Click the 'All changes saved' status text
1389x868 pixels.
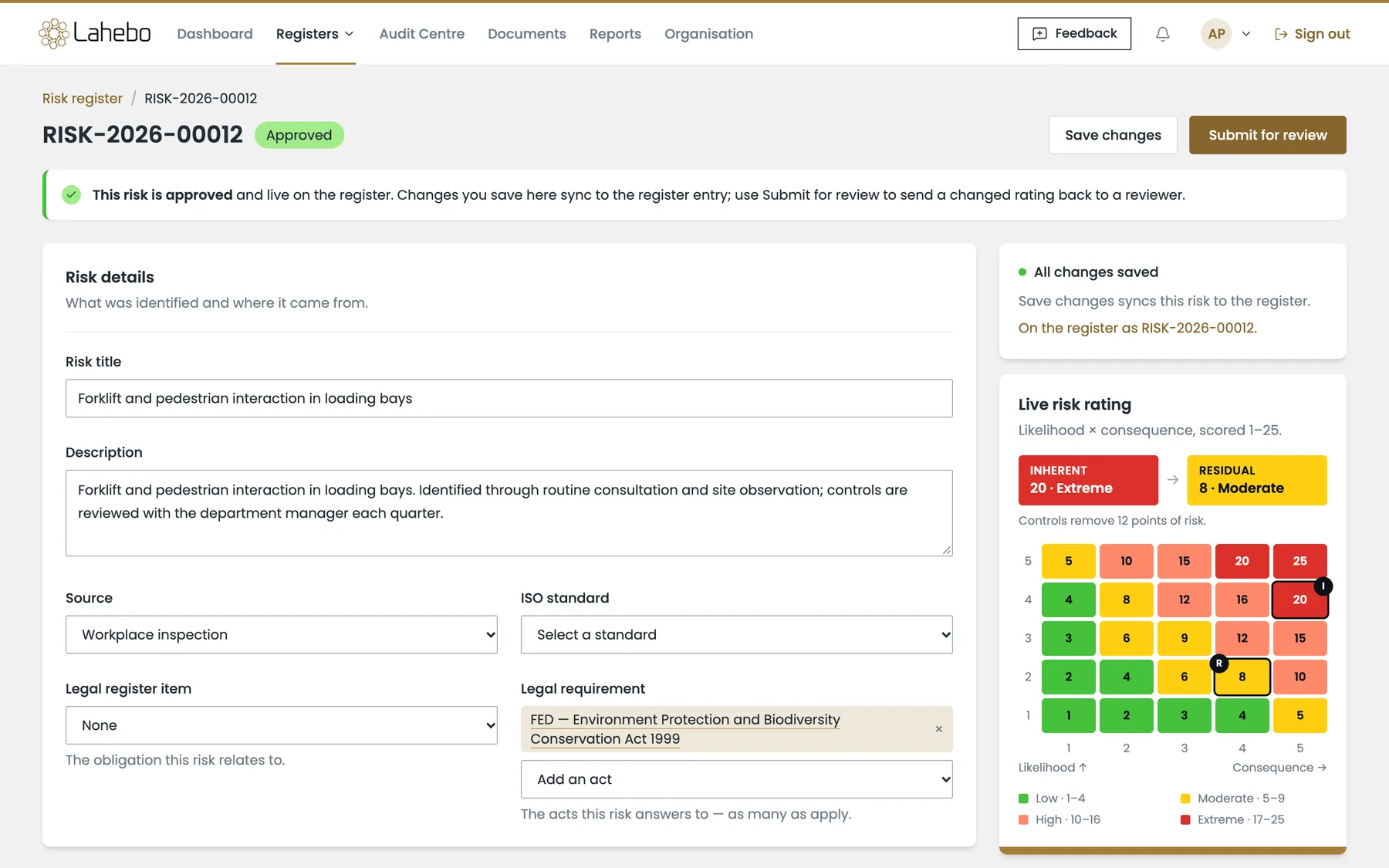coord(1096,272)
